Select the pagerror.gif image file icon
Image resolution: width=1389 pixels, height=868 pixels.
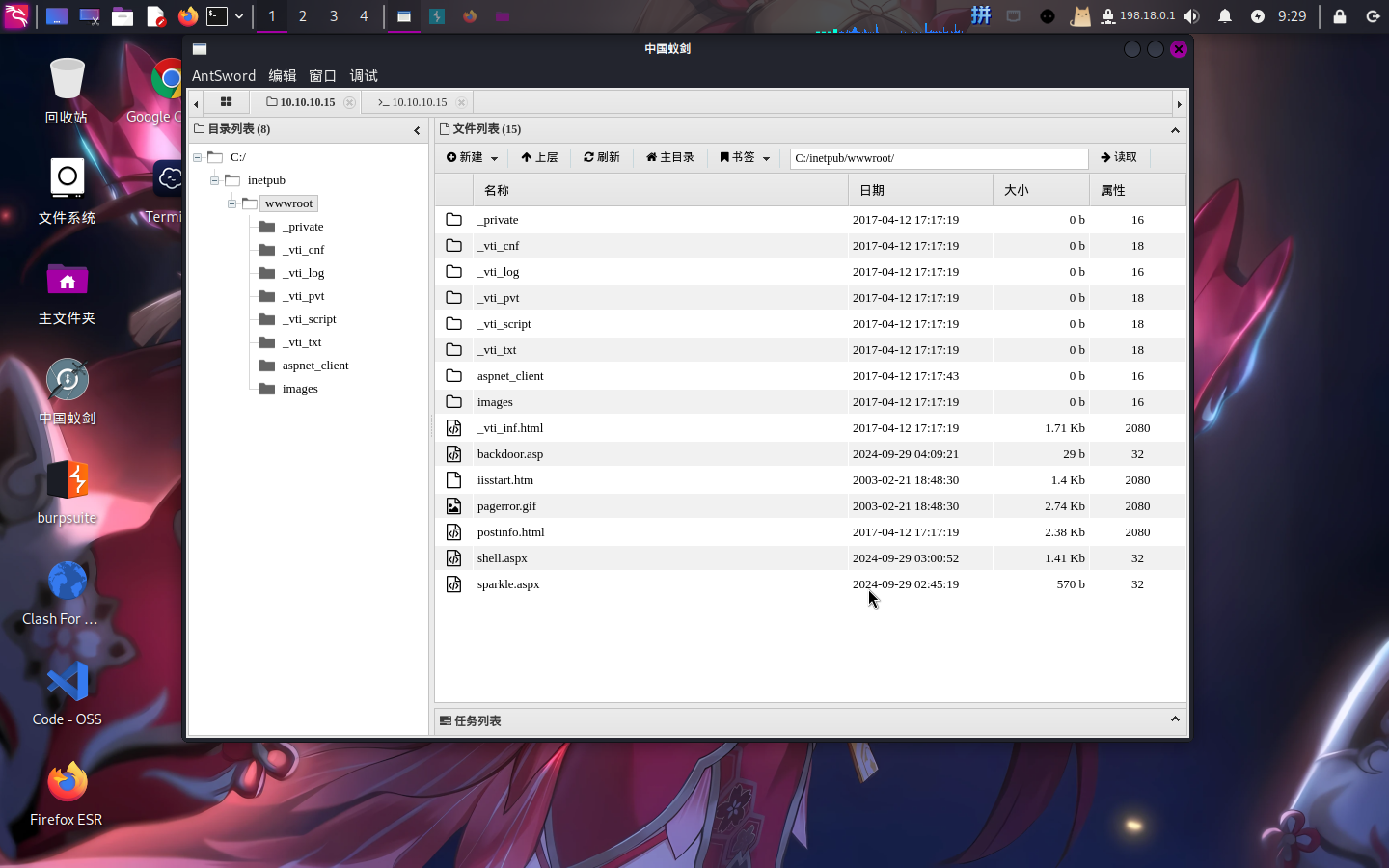pos(453,506)
